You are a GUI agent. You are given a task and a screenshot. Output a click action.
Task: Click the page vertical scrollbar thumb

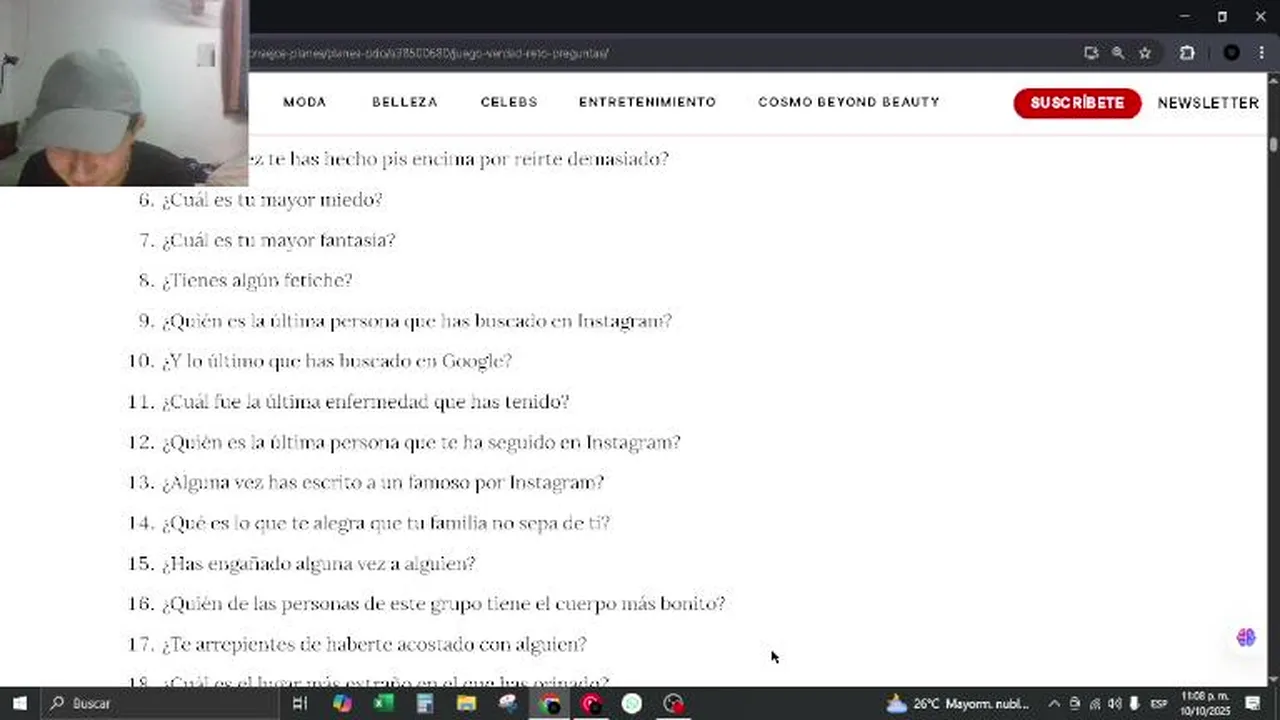pyautogui.click(x=1273, y=145)
